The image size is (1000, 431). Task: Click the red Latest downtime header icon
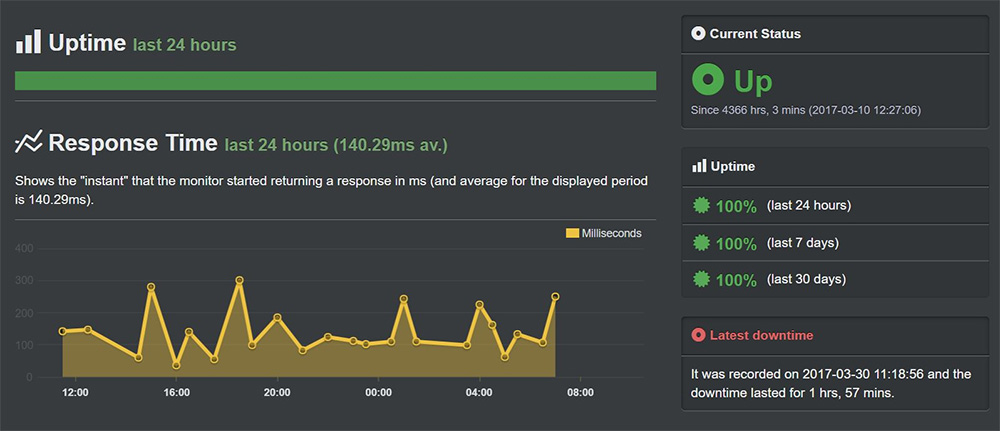point(698,334)
